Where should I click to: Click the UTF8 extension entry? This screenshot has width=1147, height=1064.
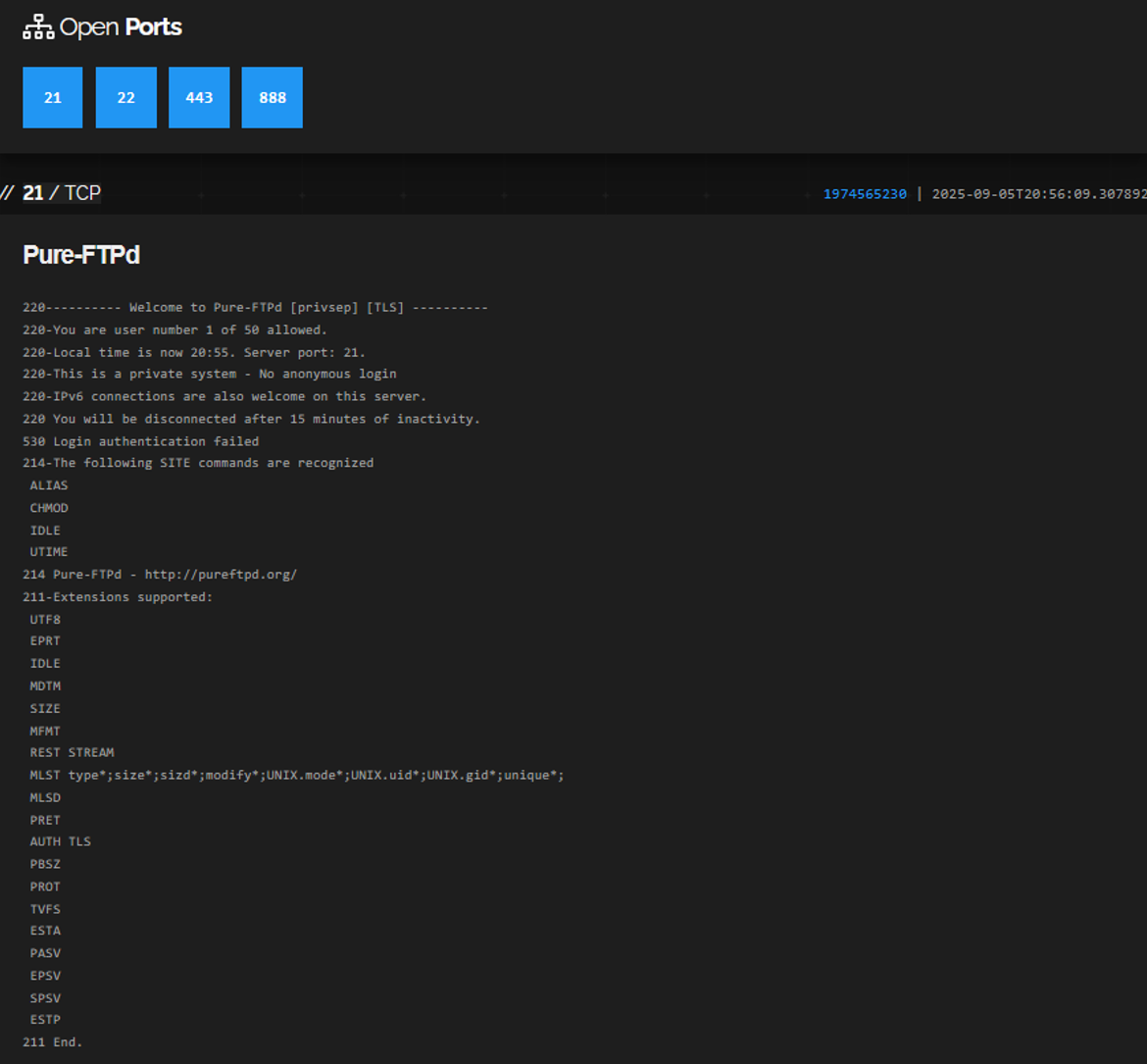45,620
